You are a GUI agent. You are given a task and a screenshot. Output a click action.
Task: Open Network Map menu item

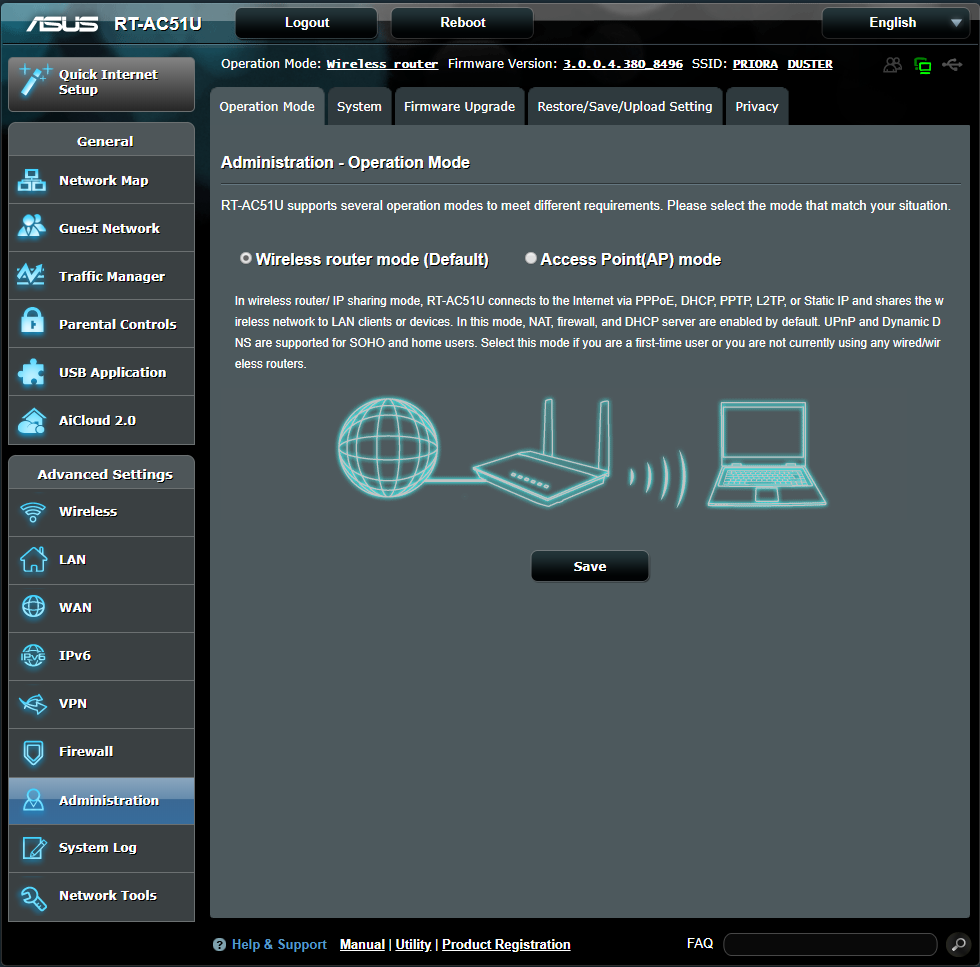101,180
